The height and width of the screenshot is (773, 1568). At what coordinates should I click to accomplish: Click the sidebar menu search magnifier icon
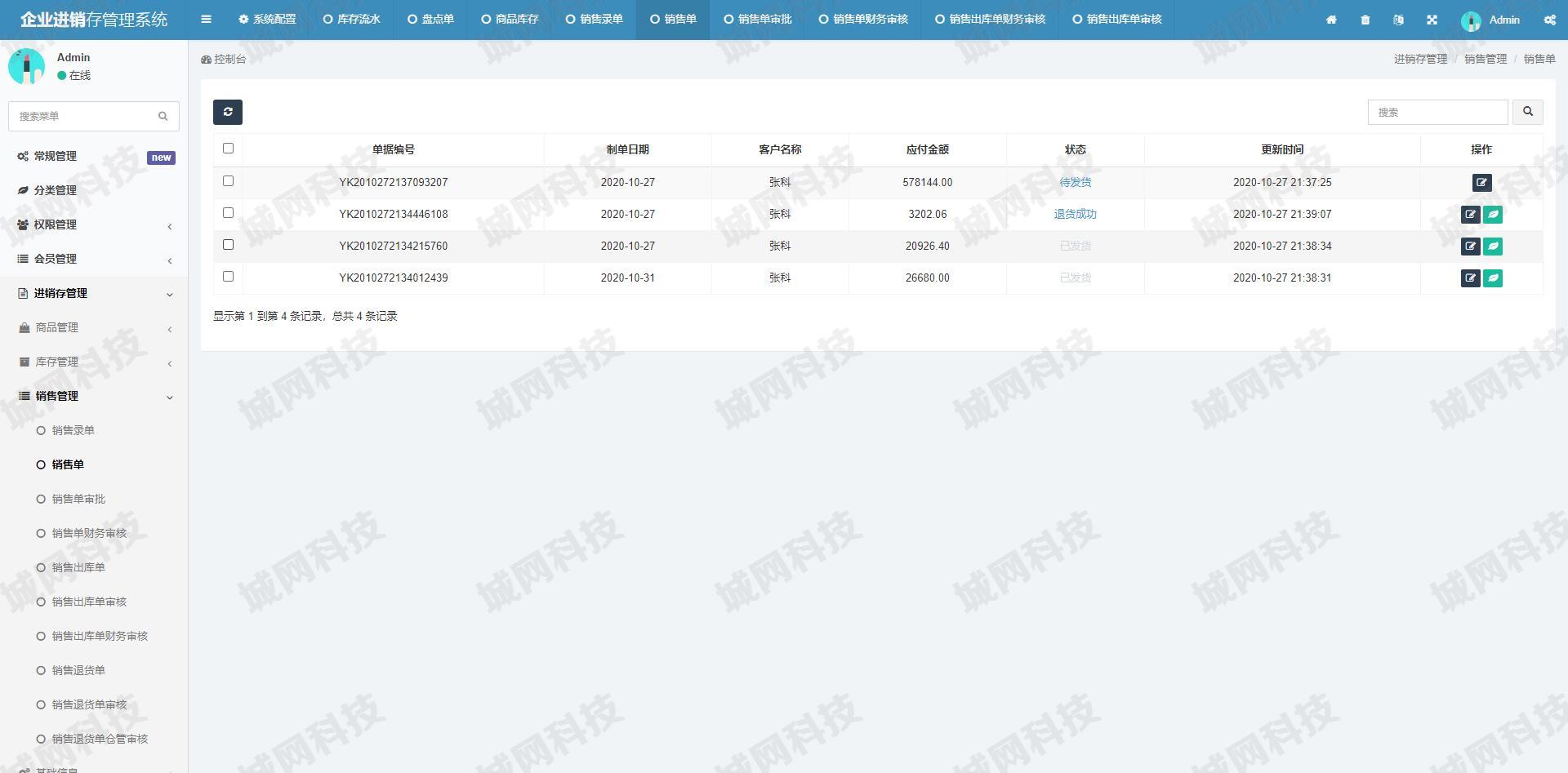(163, 116)
